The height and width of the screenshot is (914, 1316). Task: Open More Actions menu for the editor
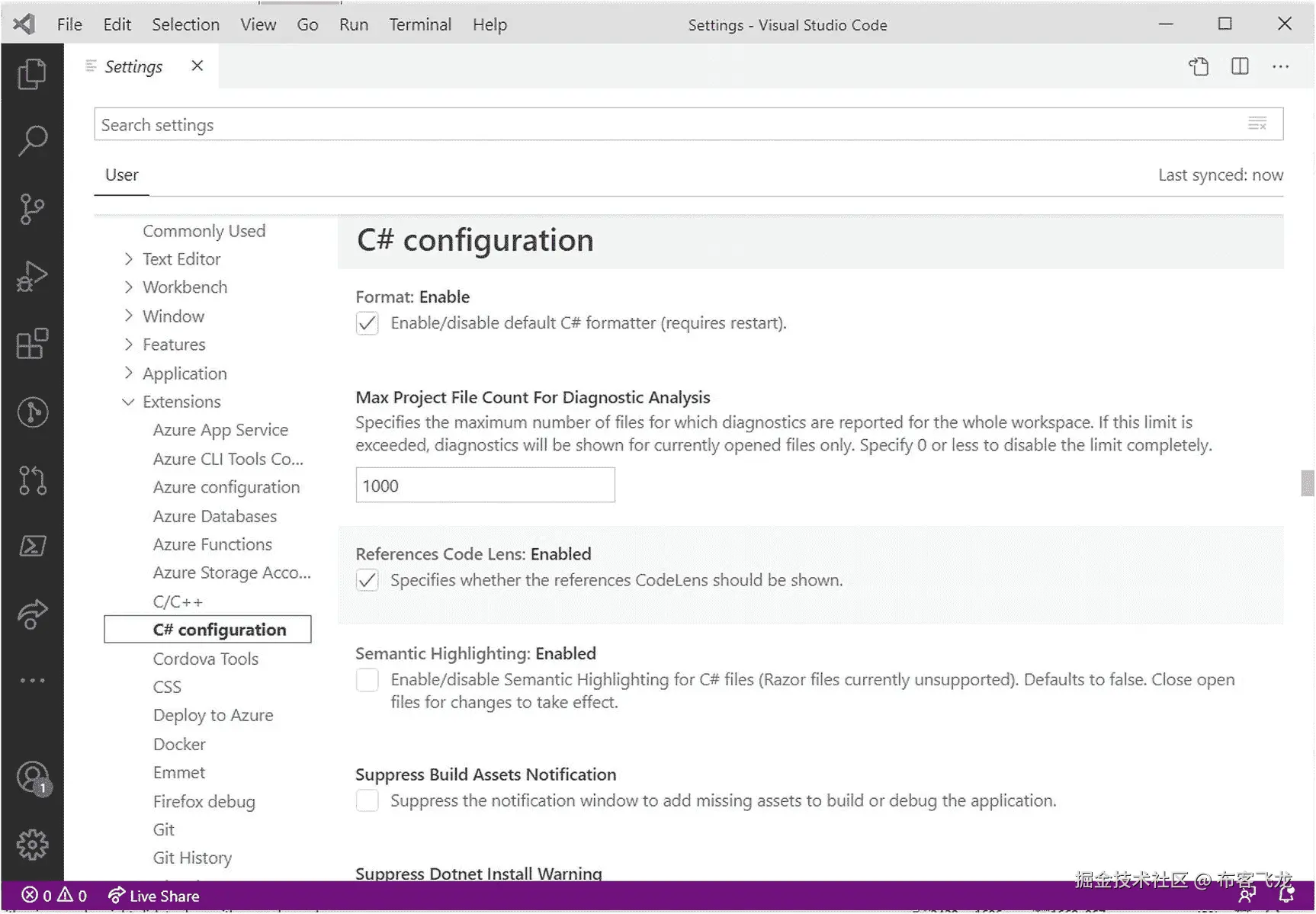1281,66
